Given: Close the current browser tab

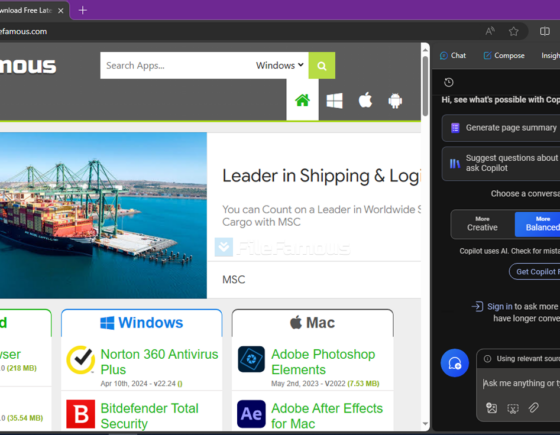Looking at the screenshot, I should (x=61, y=11).
